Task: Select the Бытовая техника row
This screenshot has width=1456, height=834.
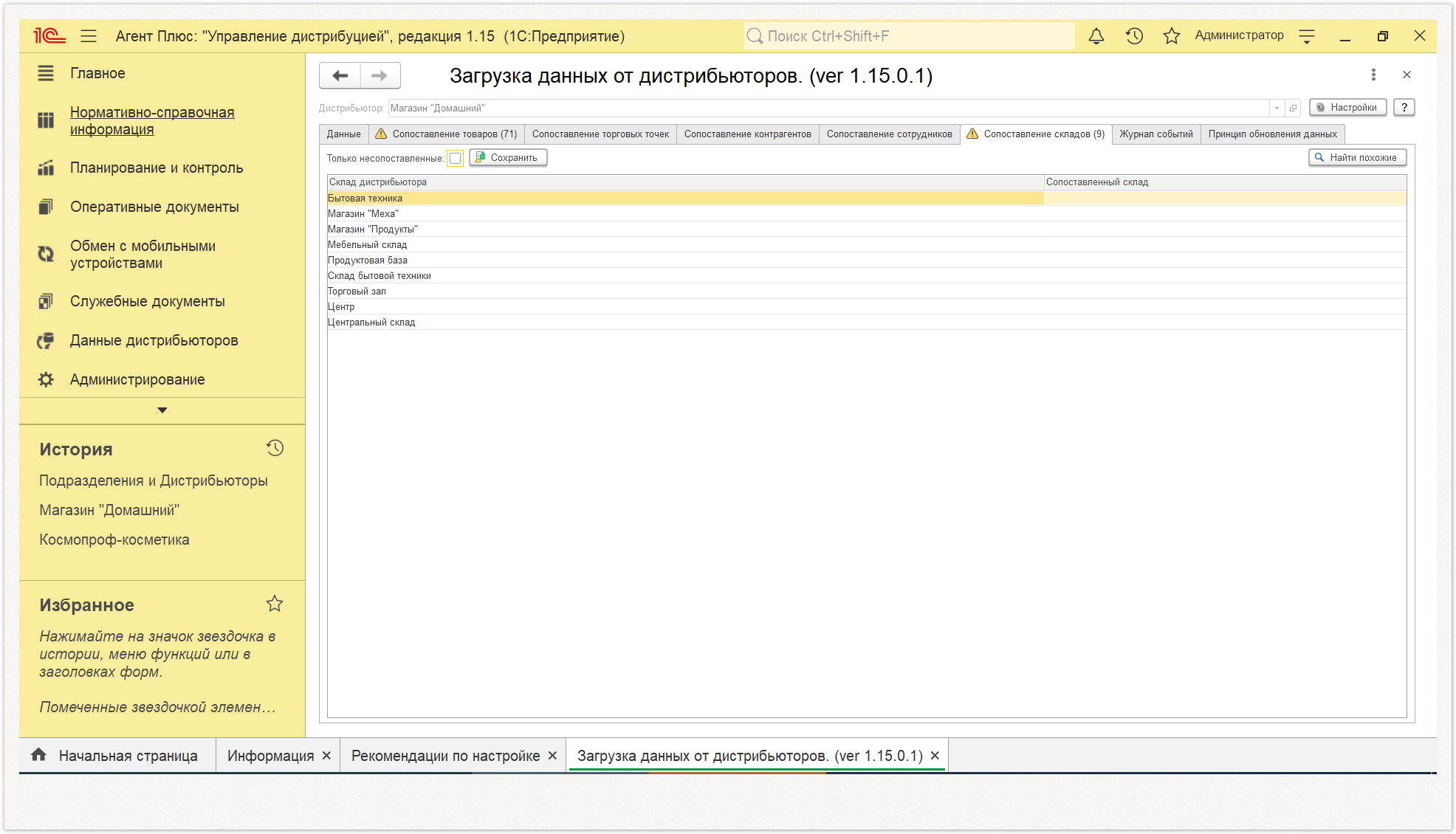Action: (685, 198)
